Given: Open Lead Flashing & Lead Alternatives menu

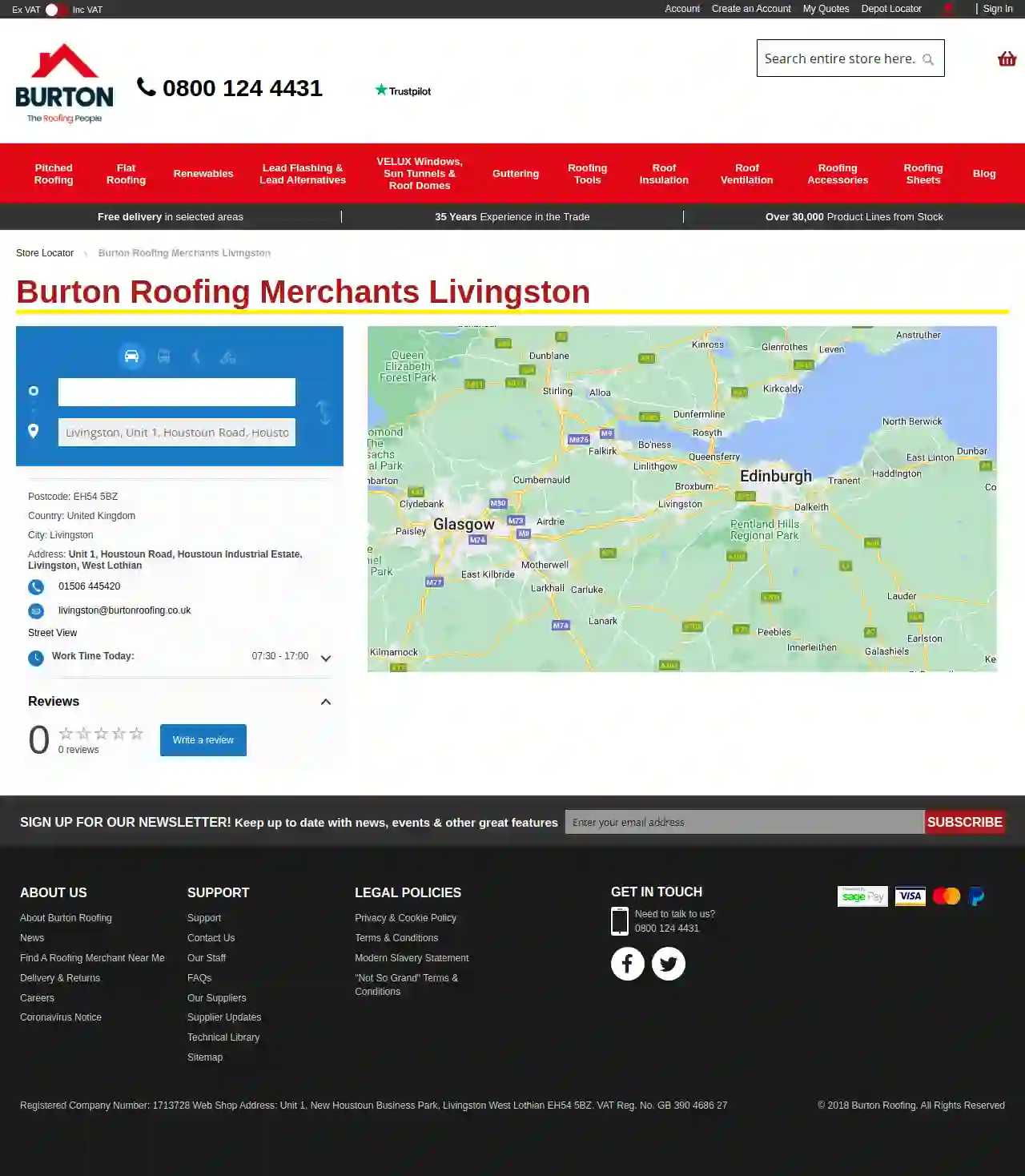Looking at the screenshot, I should coord(303,174).
